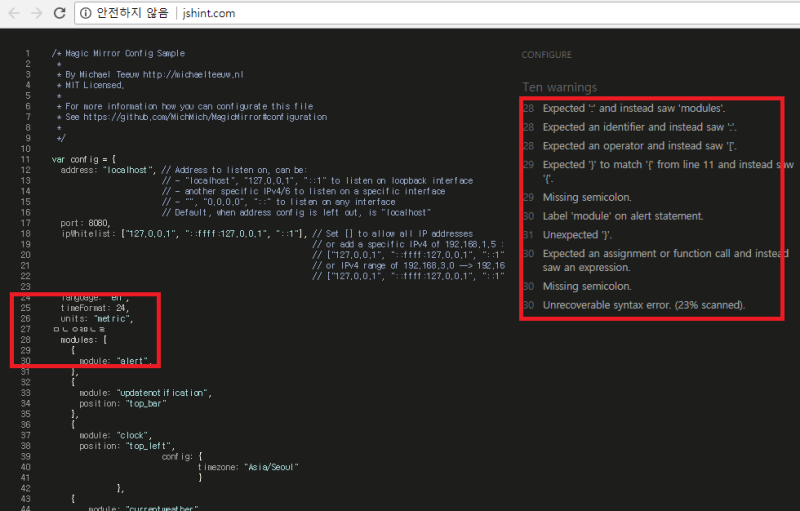Select 'Unrecoverable syntax error. (23% scanned).' warning
Screen dimensions: 800x511
pyautogui.click(x=644, y=305)
